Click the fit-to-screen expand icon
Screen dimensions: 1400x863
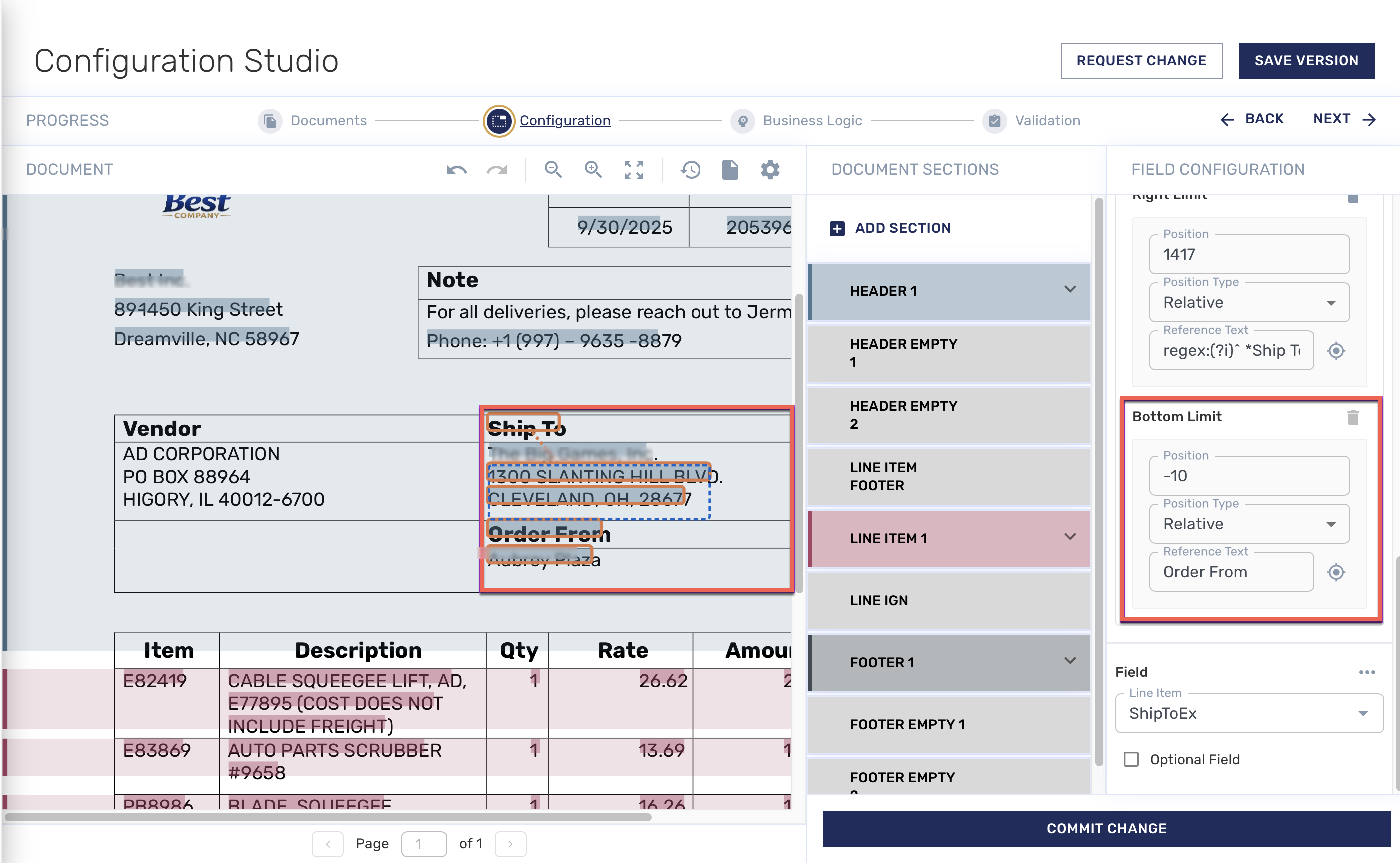pyautogui.click(x=633, y=169)
